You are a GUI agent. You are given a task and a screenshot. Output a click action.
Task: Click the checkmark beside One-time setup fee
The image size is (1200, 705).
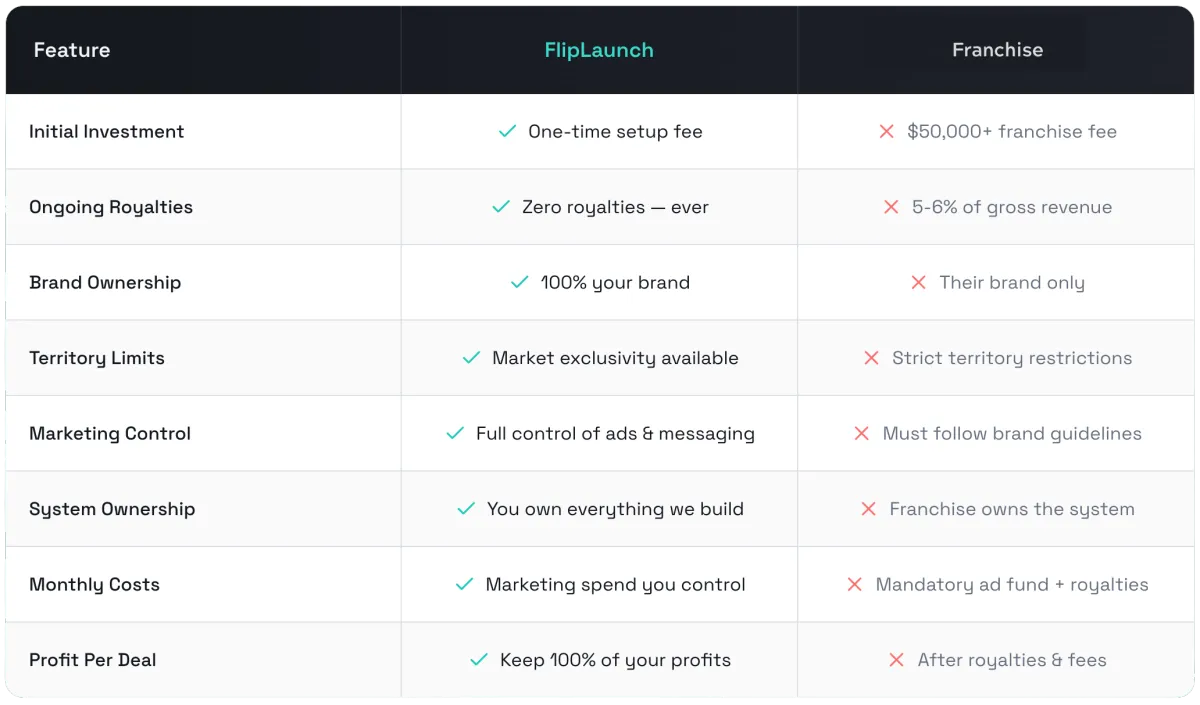point(507,131)
